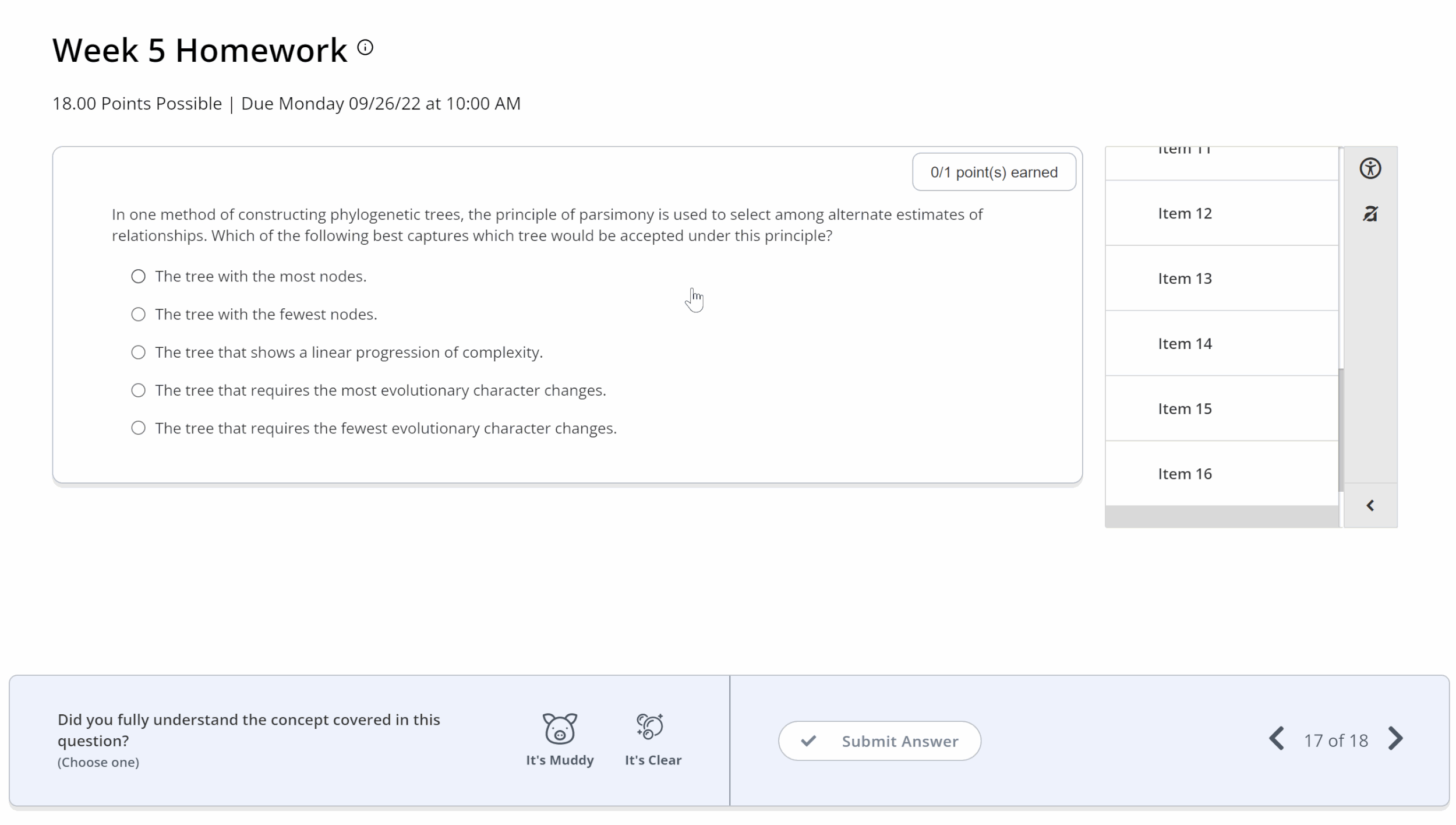Open the accessibility options icon
1456x825 pixels.
(x=1370, y=168)
